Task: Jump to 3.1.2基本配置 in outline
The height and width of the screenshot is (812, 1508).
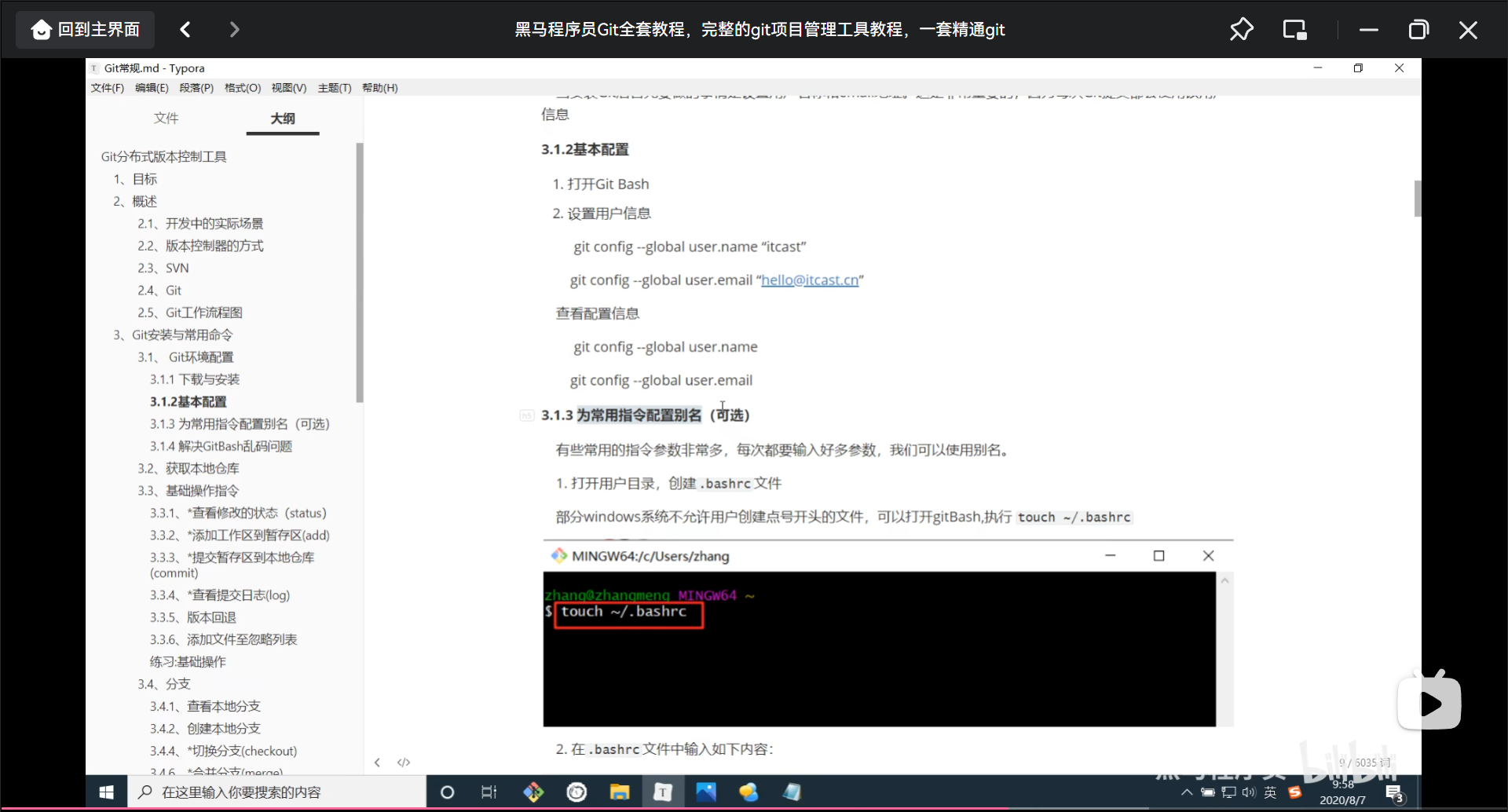Action: pos(188,402)
